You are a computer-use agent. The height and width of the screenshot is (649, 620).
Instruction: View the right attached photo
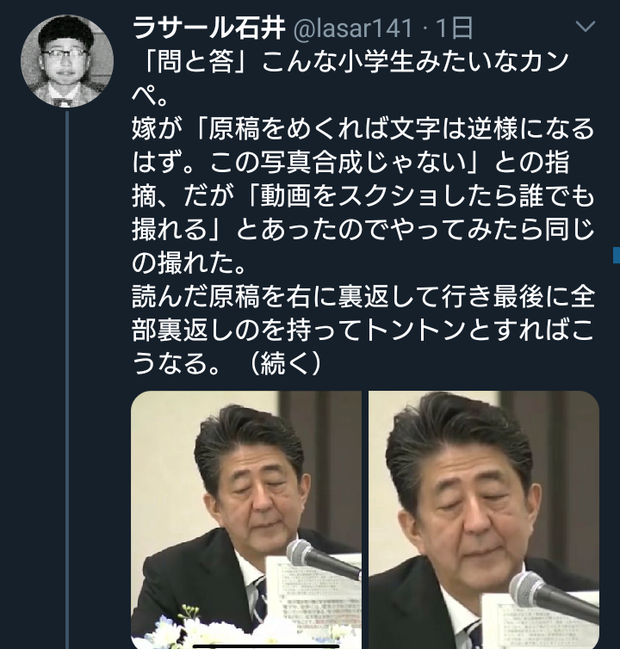484,520
